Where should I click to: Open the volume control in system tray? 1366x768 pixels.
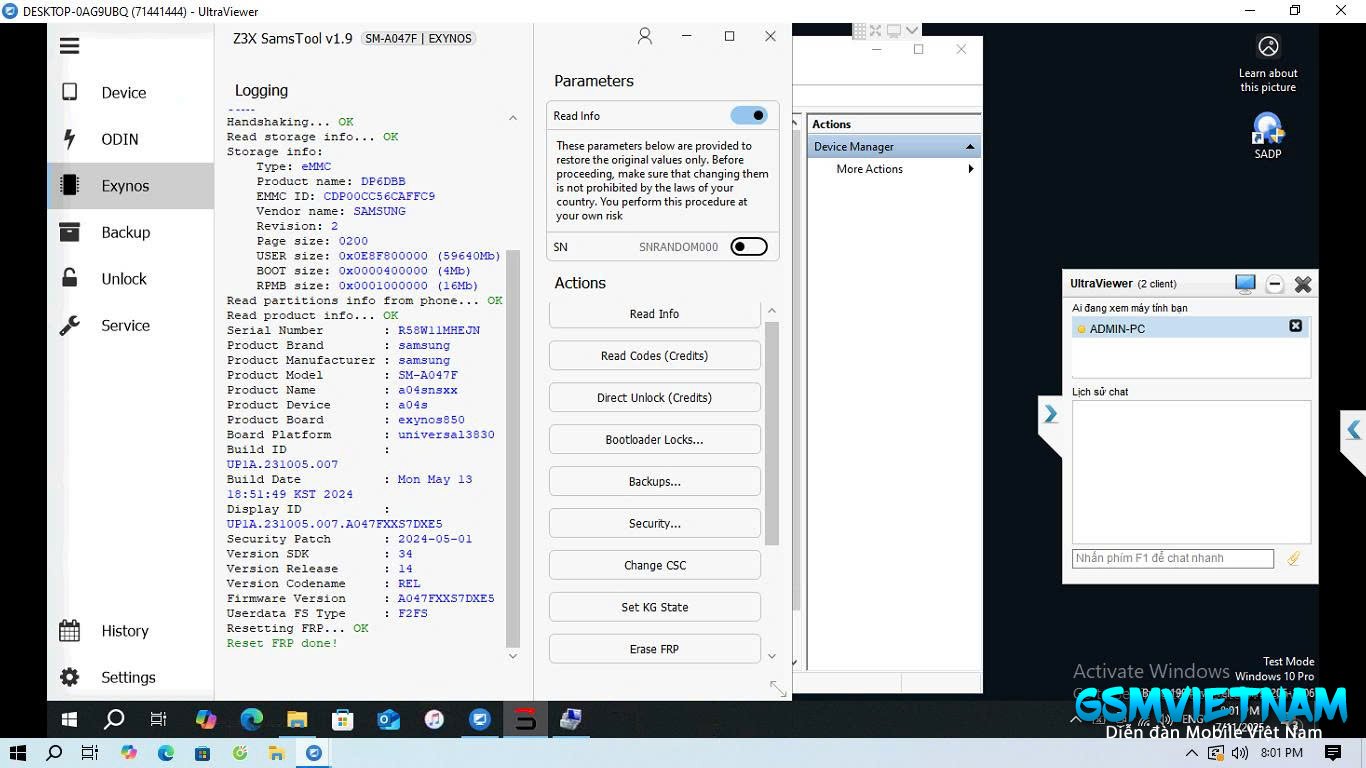(x=1240, y=753)
